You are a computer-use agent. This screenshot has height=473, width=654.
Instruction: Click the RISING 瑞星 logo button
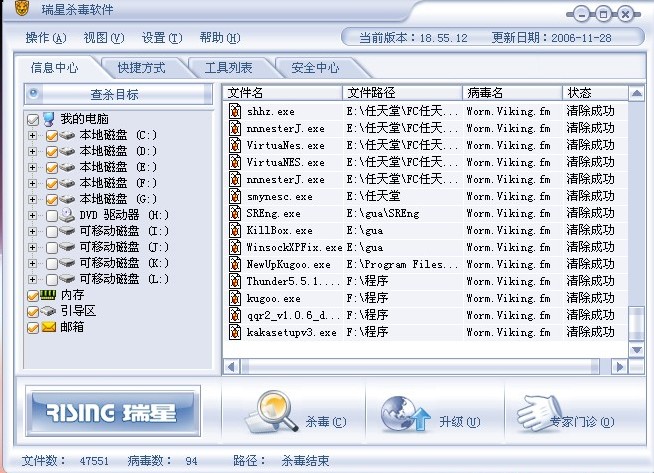pyautogui.click(x=113, y=411)
